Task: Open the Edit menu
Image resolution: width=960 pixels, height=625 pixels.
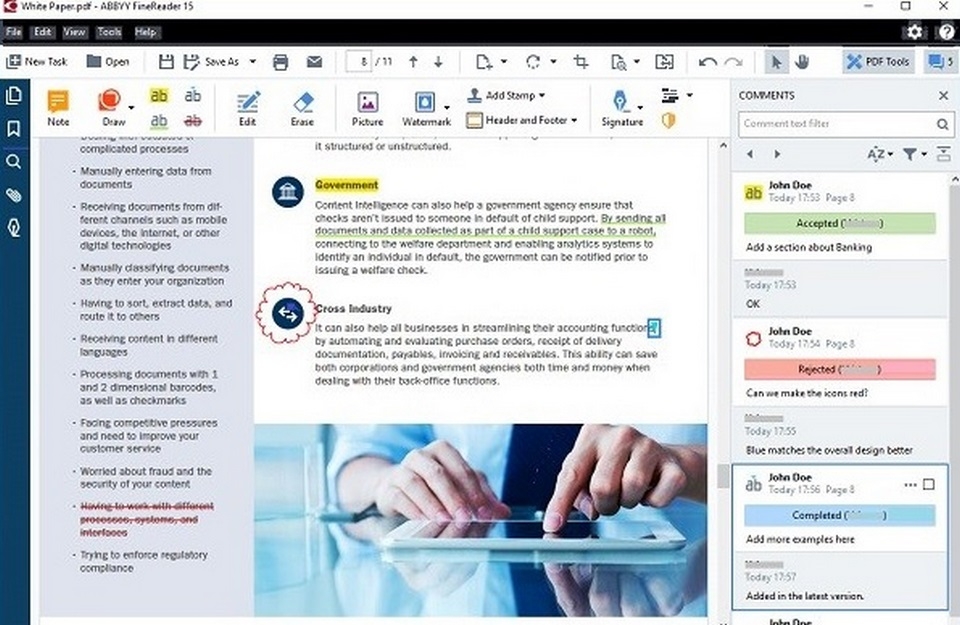Action: click(x=42, y=32)
